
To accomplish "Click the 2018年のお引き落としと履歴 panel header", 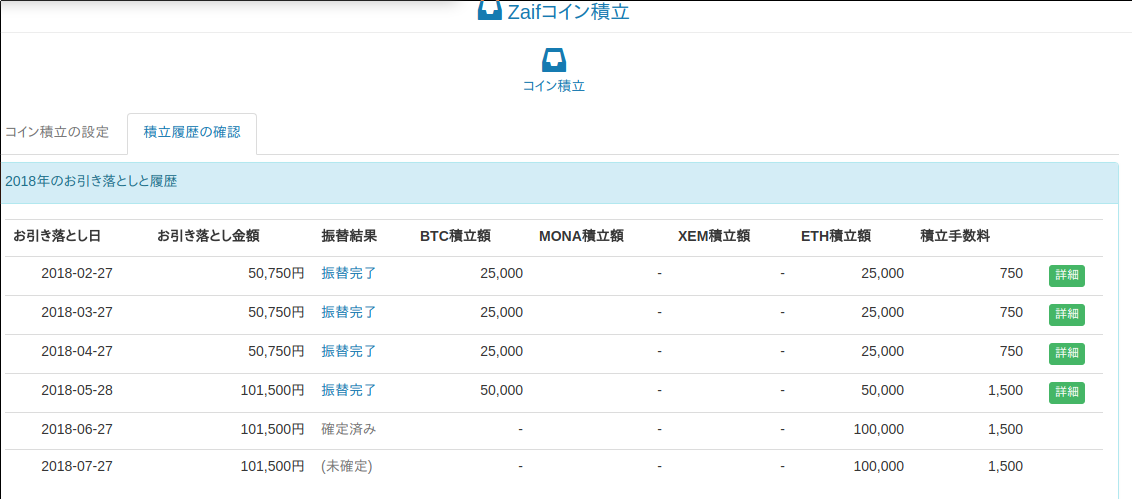I will pyautogui.click(x=560, y=183).
